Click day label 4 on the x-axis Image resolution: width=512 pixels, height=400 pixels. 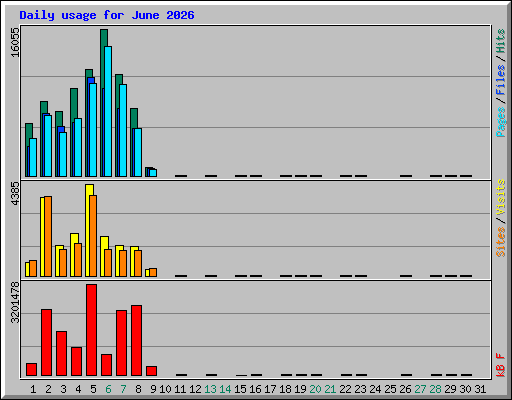coord(78,389)
